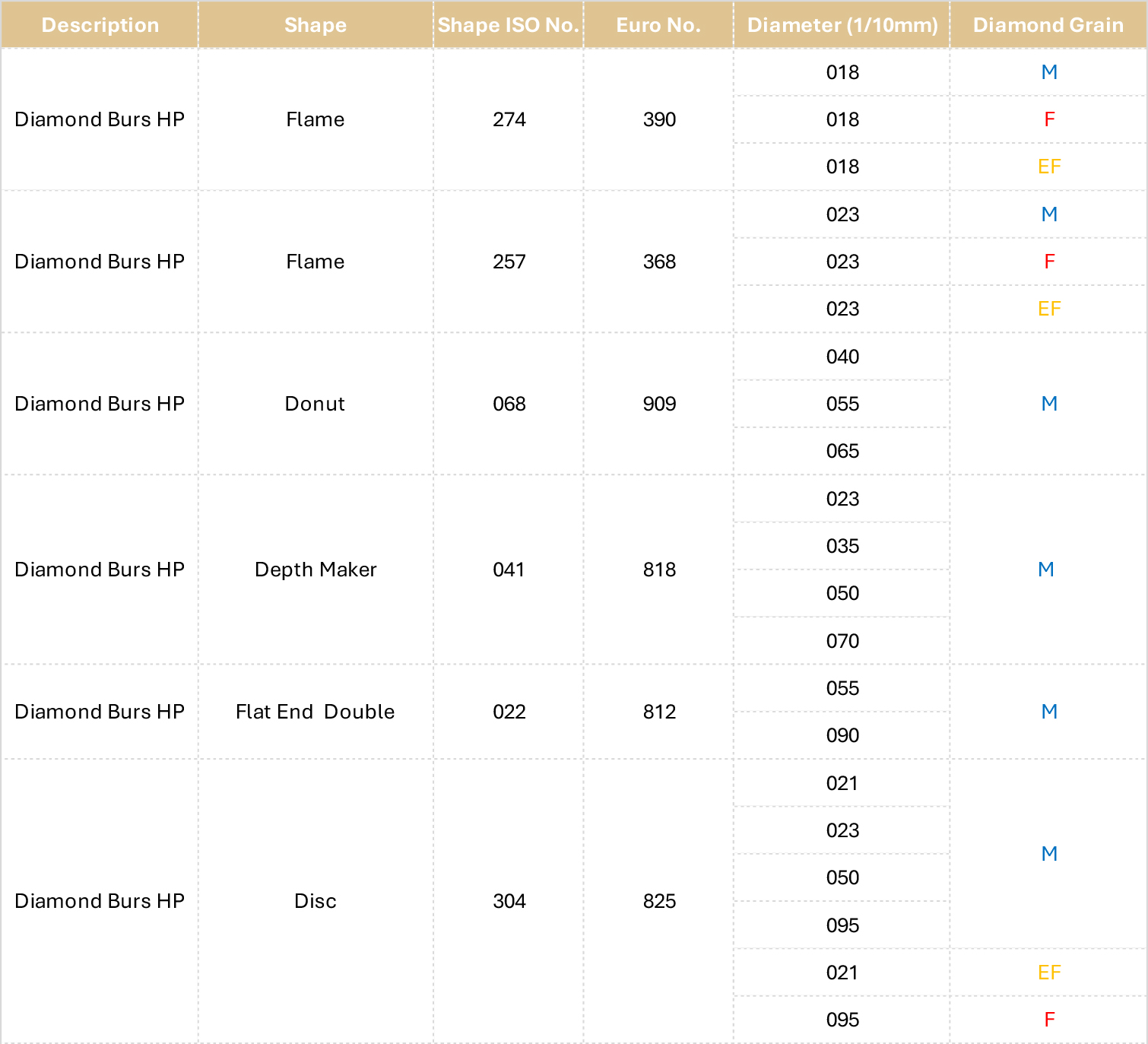The width and height of the screenshot is (1148, 1044).
Task: Click ISO number 274 cell
Action: (509, 119)
